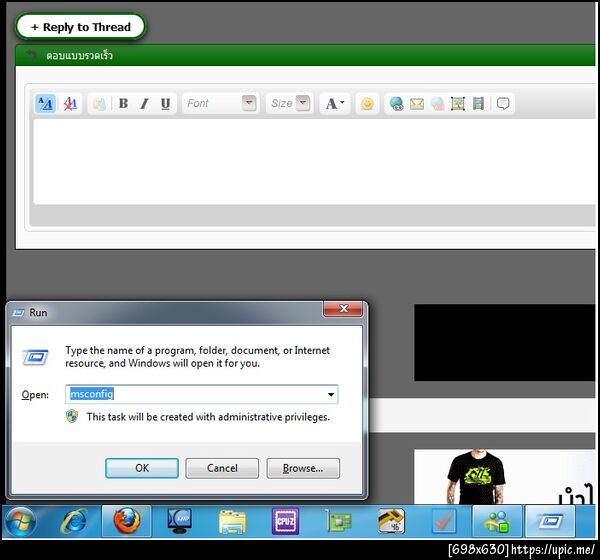
Task: Click the insert video film icon
Action: [x=478, y=104]
